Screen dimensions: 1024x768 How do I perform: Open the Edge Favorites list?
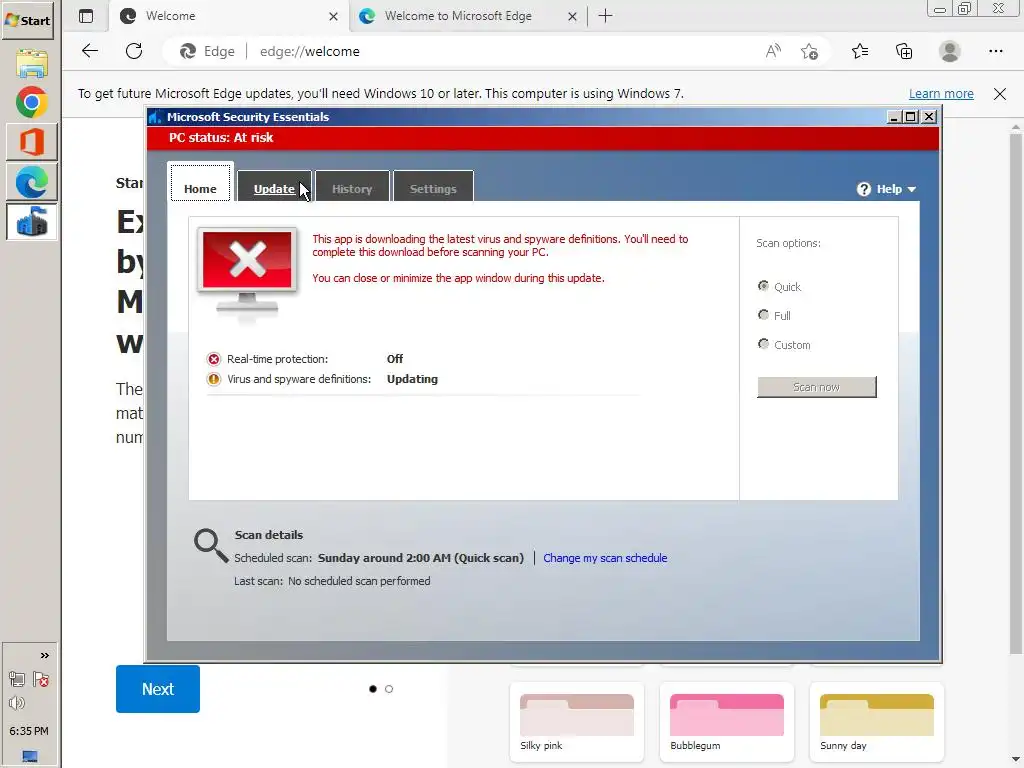point(859,51)
